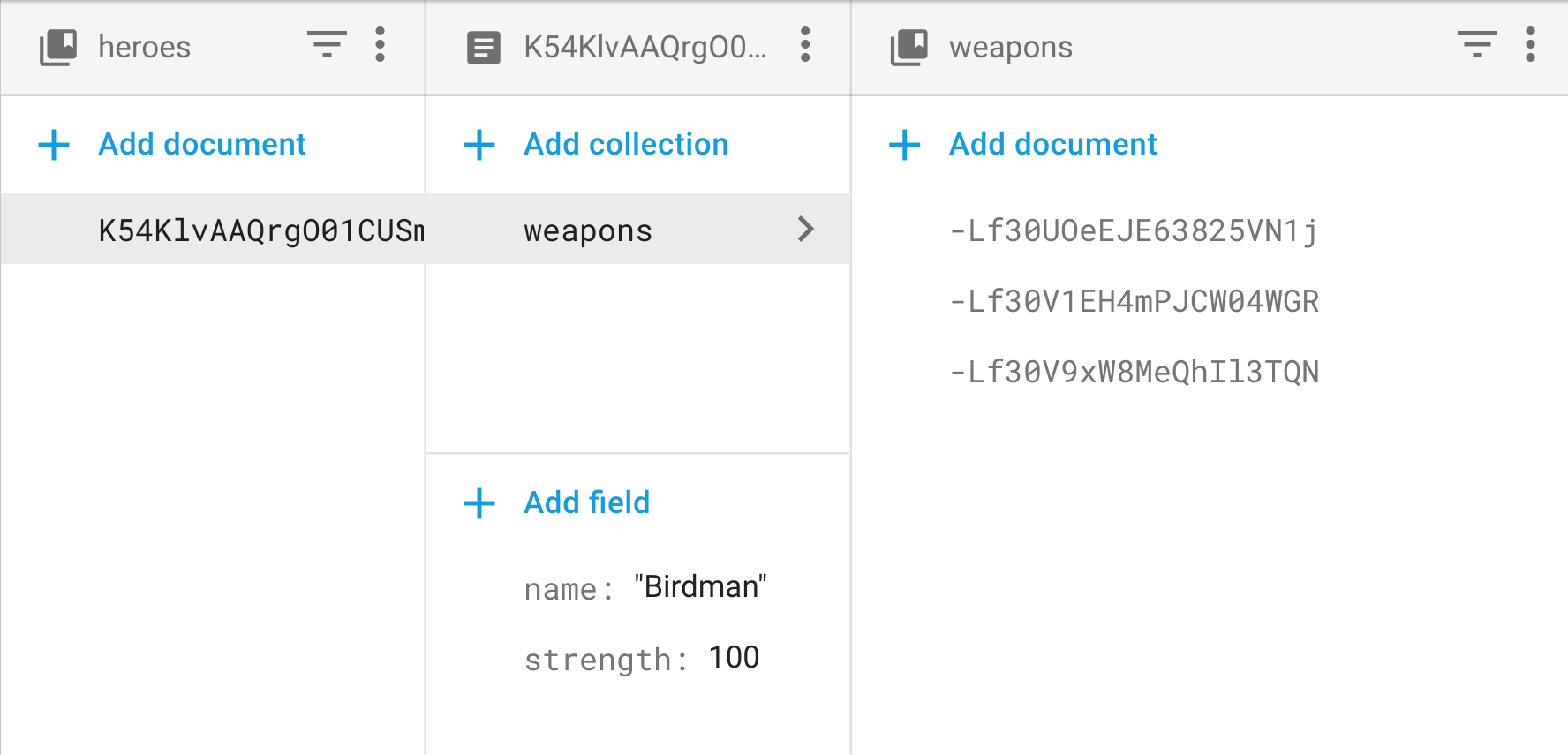The width and height of the screenshot is (1568, 755).
Task: Open weapon document -Lf30UOeEJE63825VN1j
Action: click(x=1134, y=230)
